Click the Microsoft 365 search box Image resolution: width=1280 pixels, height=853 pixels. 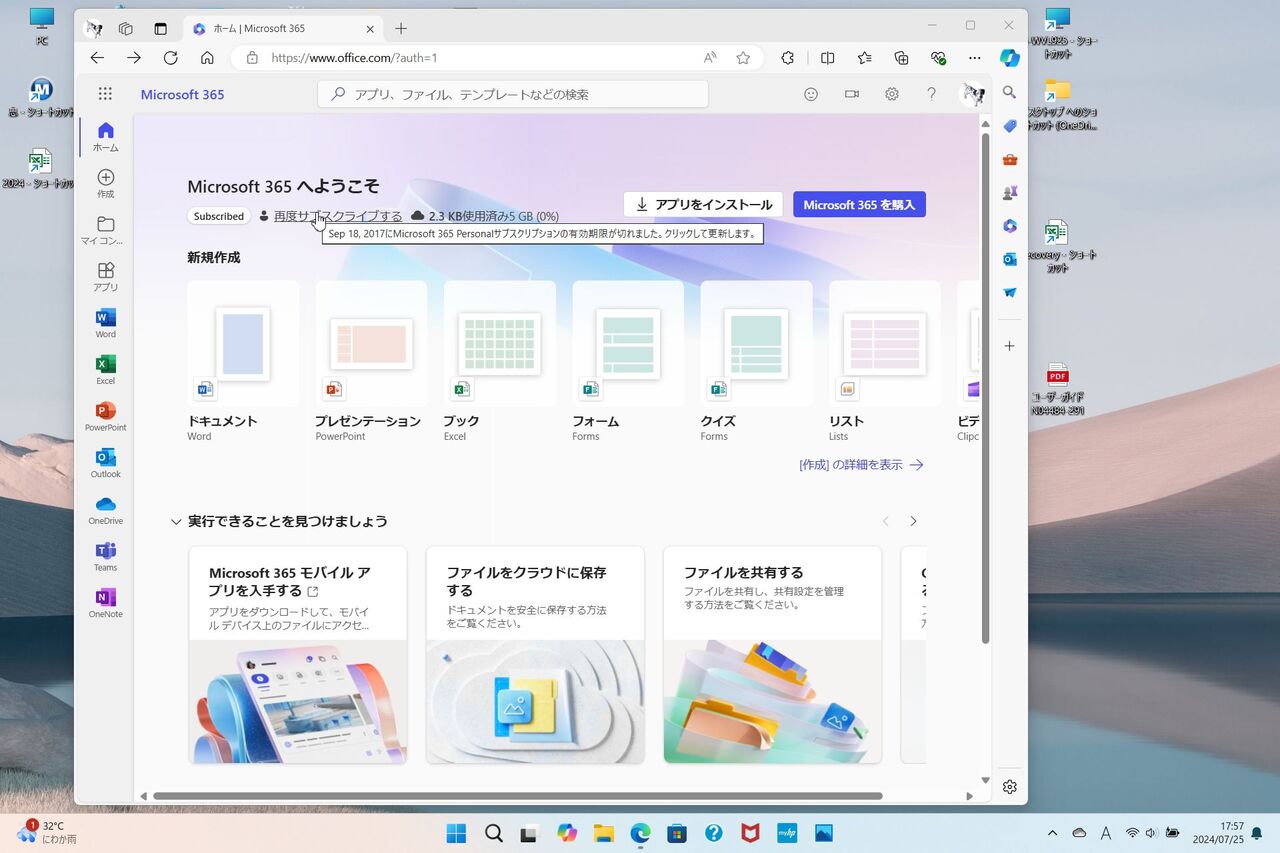pyautogui.click(x=513, y=94)
